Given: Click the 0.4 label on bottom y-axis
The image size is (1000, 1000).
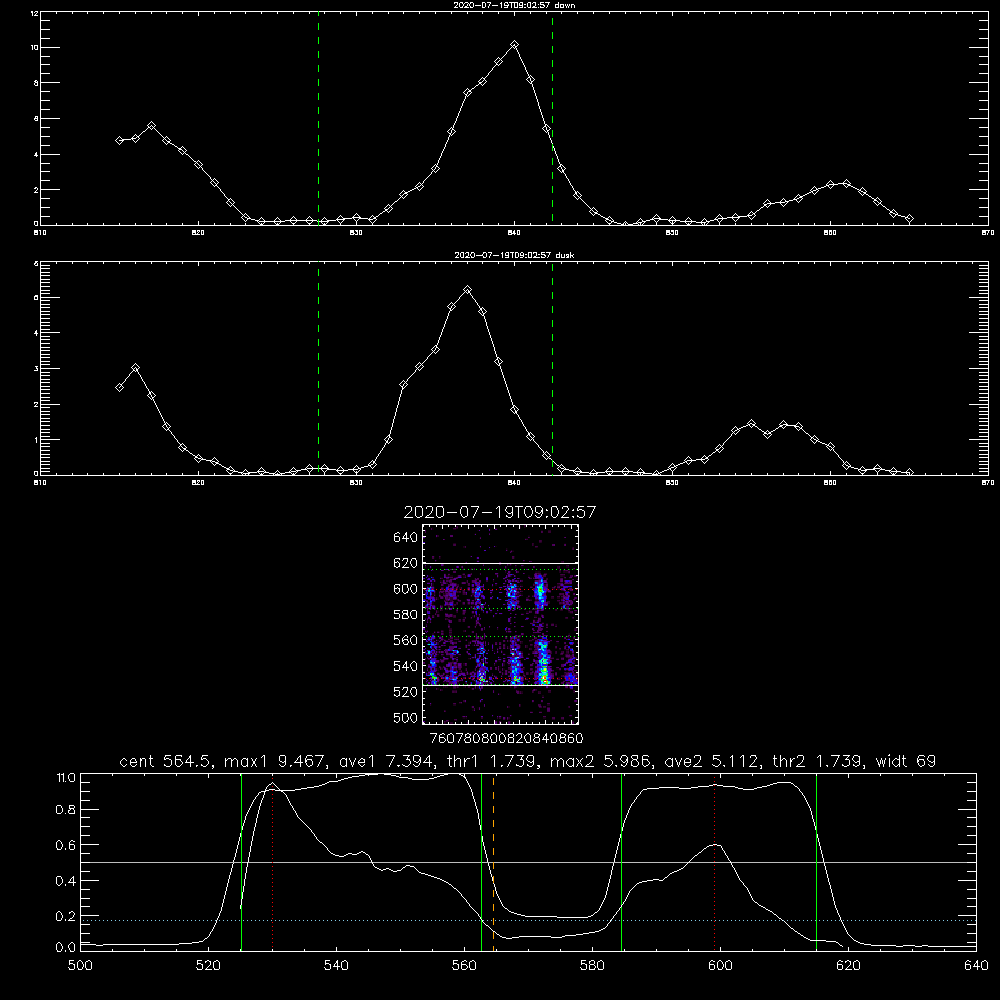Looking at the screenshot, I should [66, 881].
